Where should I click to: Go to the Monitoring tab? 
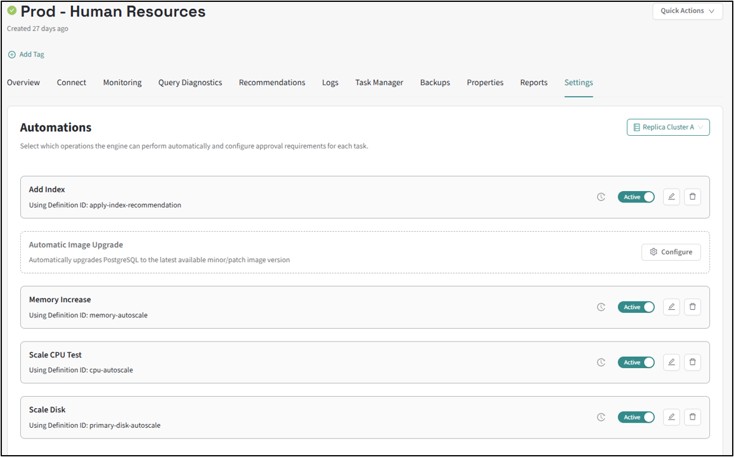pyautogui.click(x=122, y=82)
